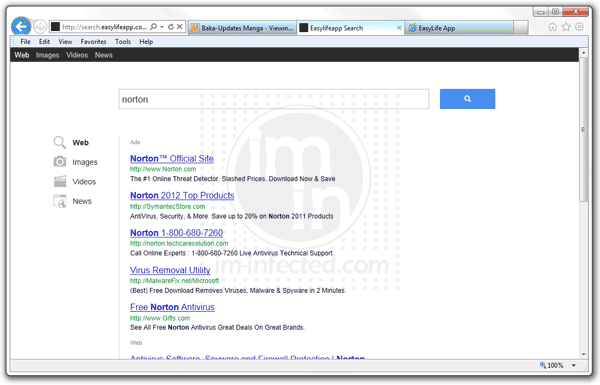Click the Web magnifier icon in sidebar
This screenshot has height=385, width=600.
tap(59, 142)
